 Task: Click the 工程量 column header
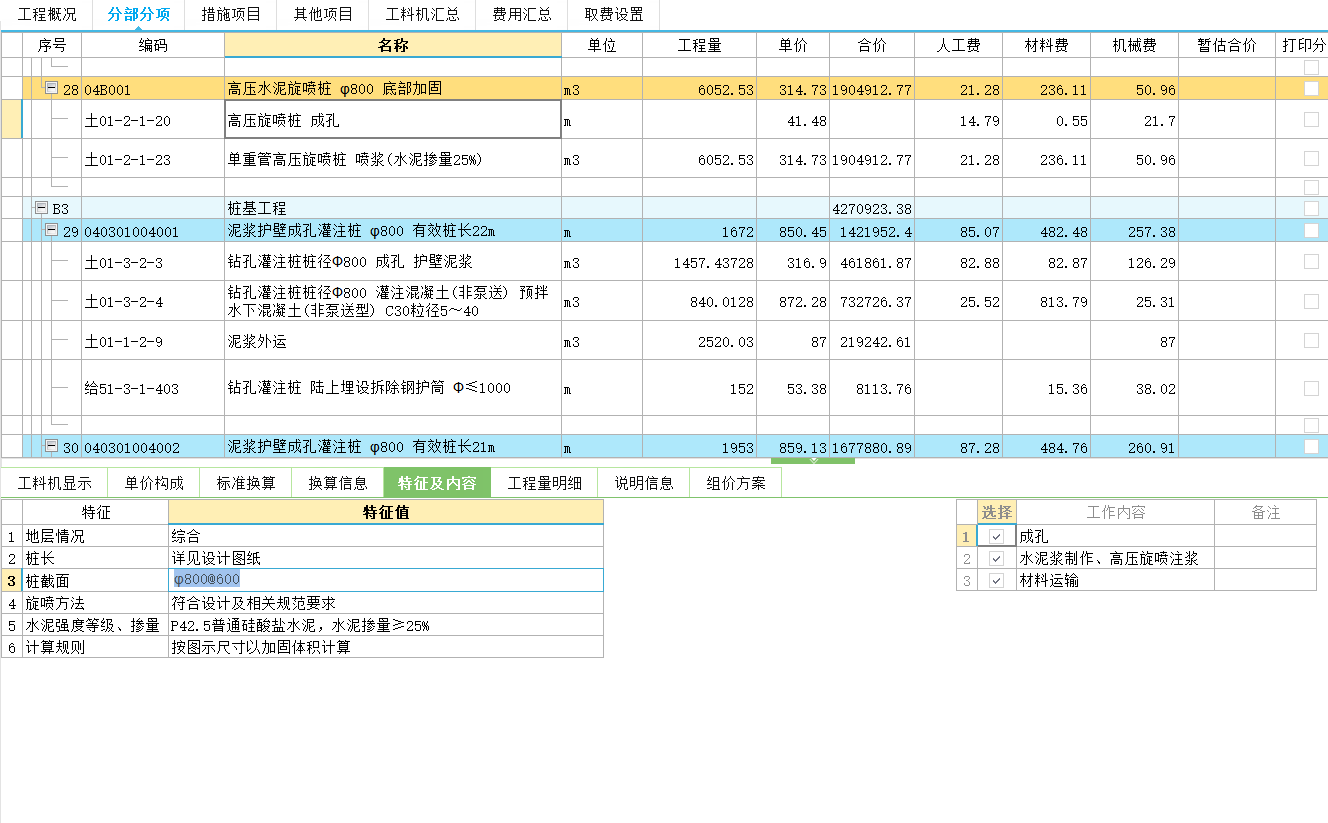pos(700,45)
